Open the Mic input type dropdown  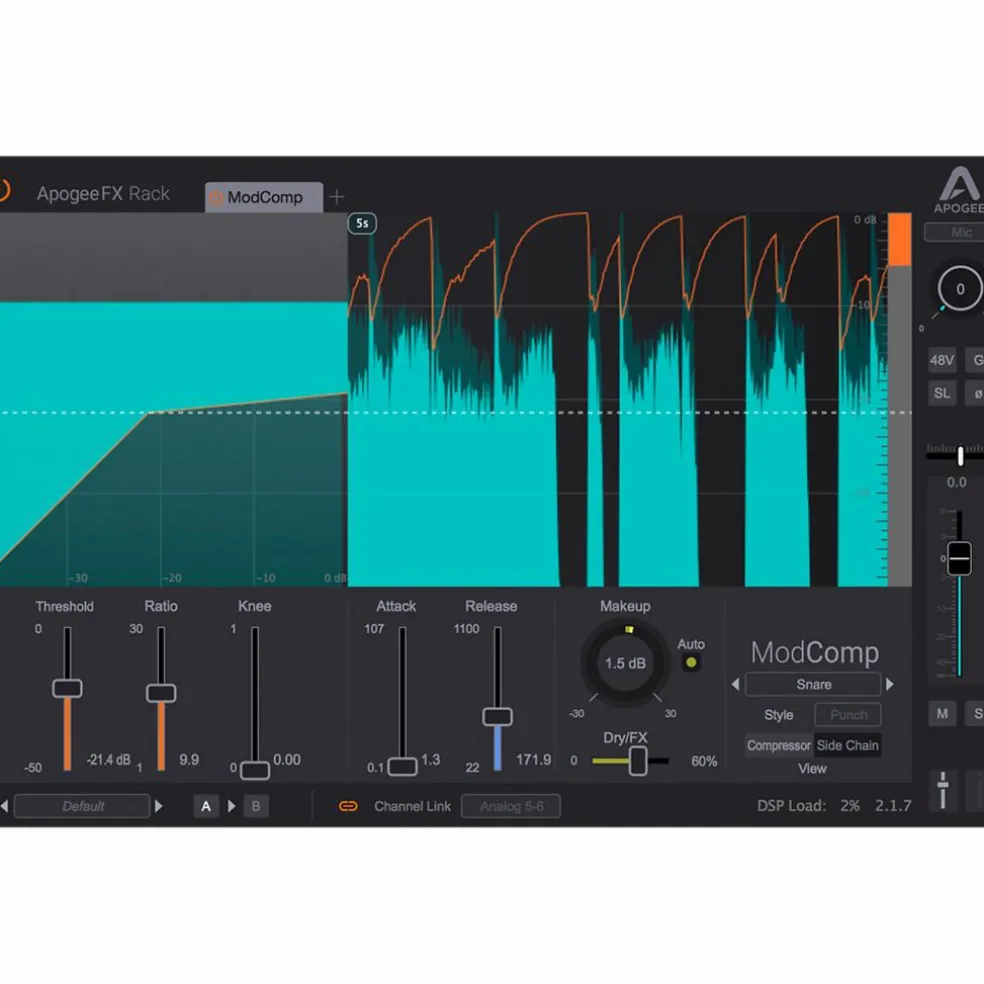coord(955,232)
